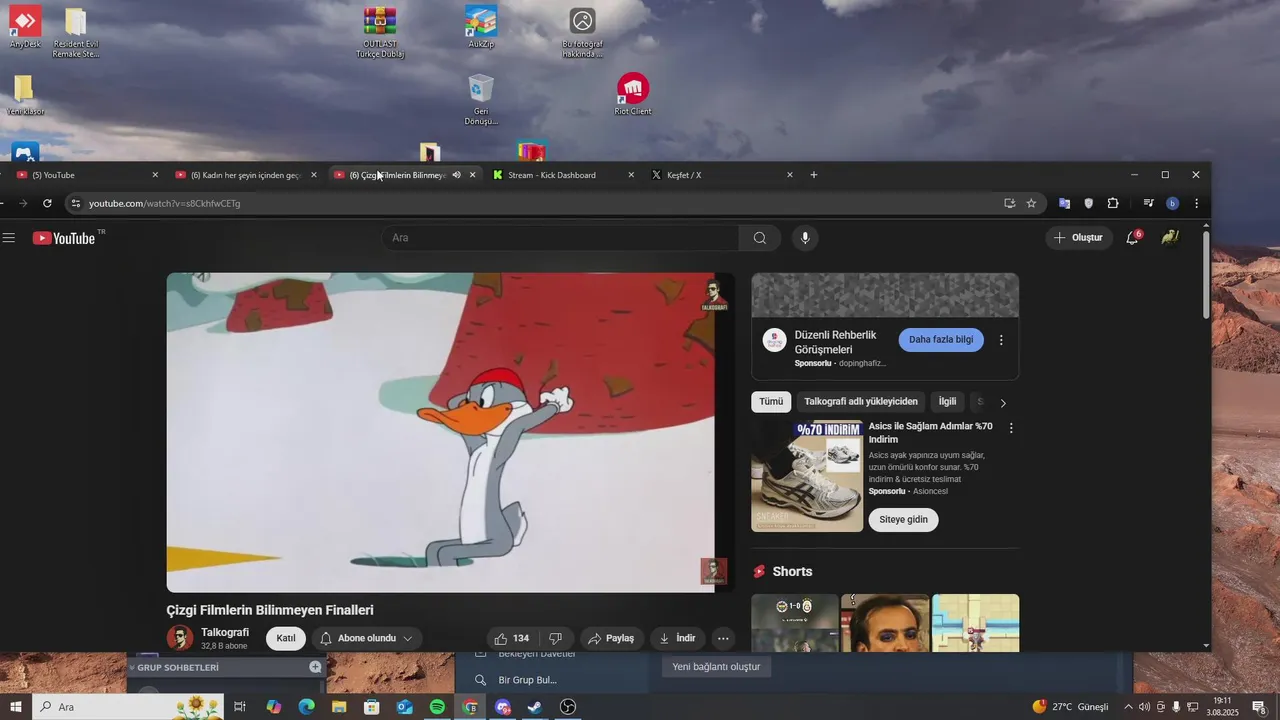Open the YouTube account avatar menu
The height and width of the screenshot is (720, 1280).
tap(1170, 238)
